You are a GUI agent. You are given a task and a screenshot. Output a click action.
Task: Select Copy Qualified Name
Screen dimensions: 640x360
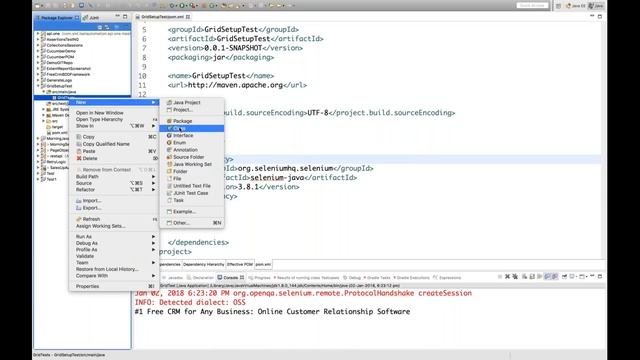click(114, 144)
